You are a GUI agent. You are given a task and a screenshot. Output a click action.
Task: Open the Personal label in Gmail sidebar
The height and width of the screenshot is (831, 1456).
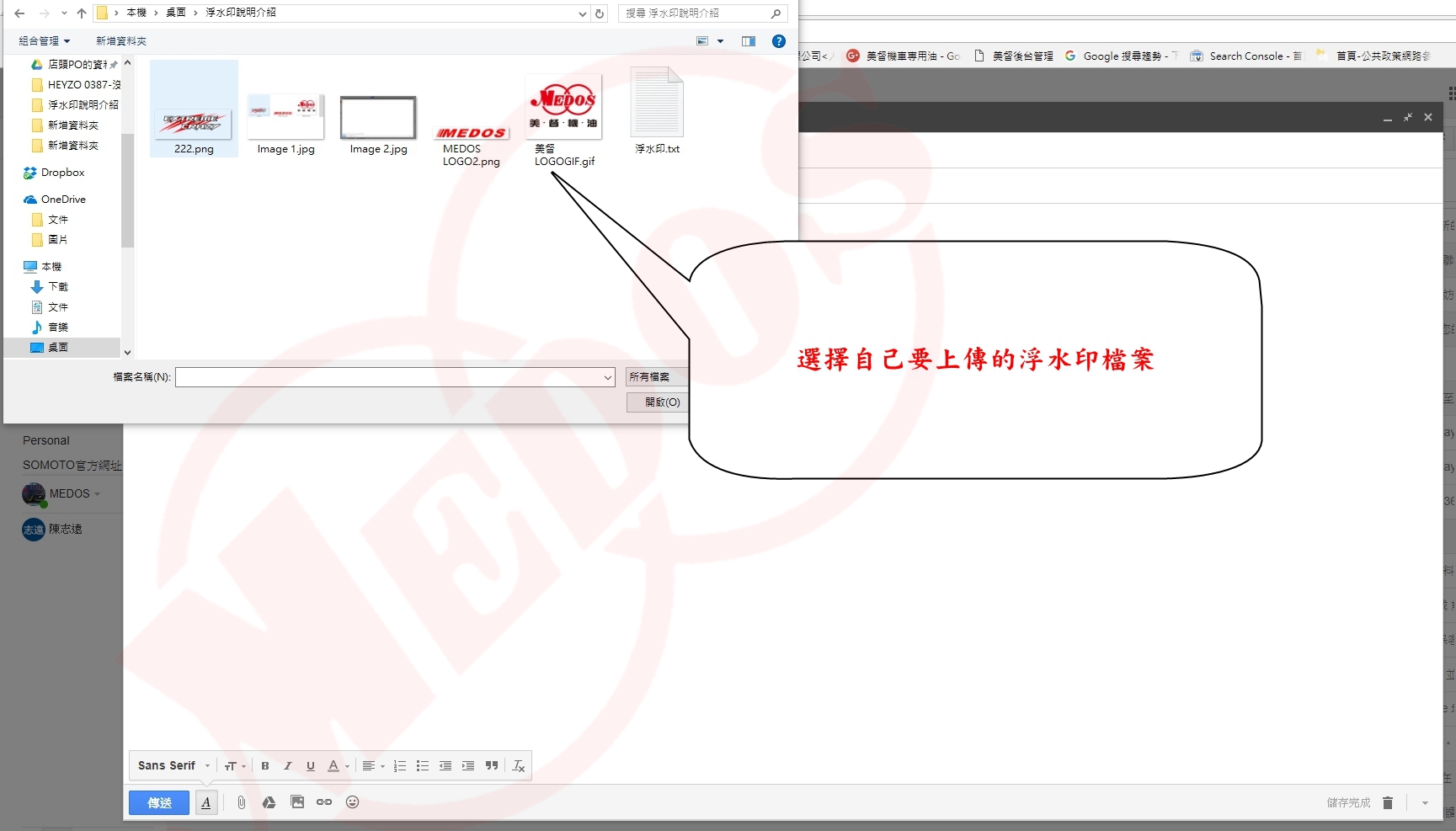(x=46, y=440)
